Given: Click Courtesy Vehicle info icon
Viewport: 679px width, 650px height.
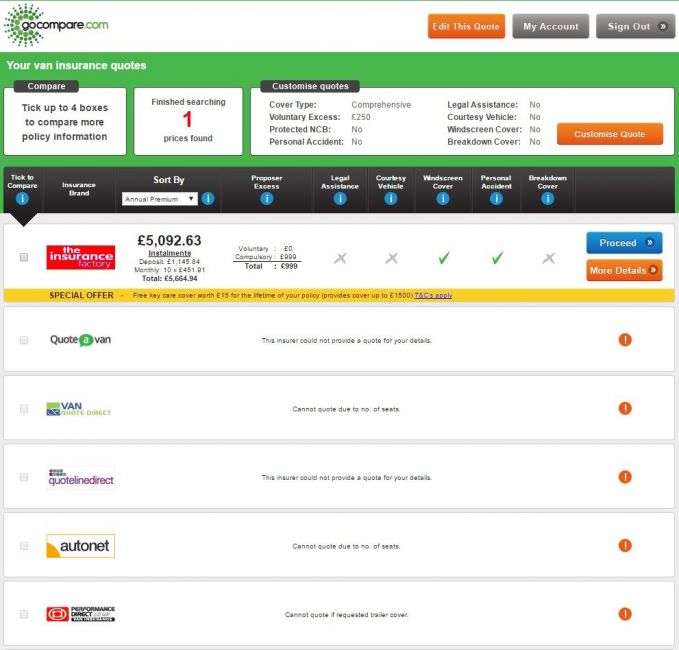Looking at the screenshot, I should click(x=391, y=199).
